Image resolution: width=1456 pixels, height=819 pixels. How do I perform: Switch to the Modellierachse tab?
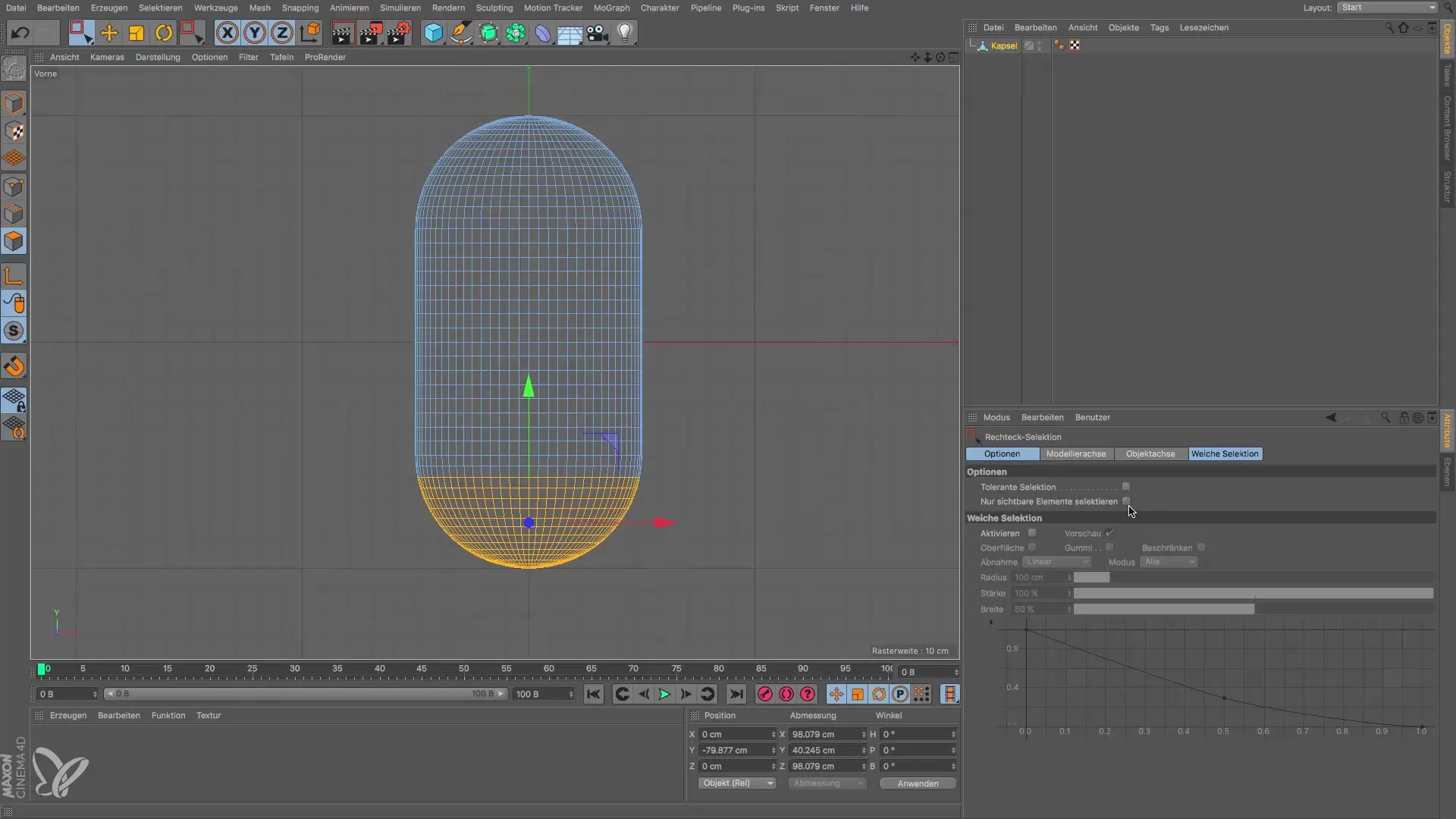pos(1076,454)
